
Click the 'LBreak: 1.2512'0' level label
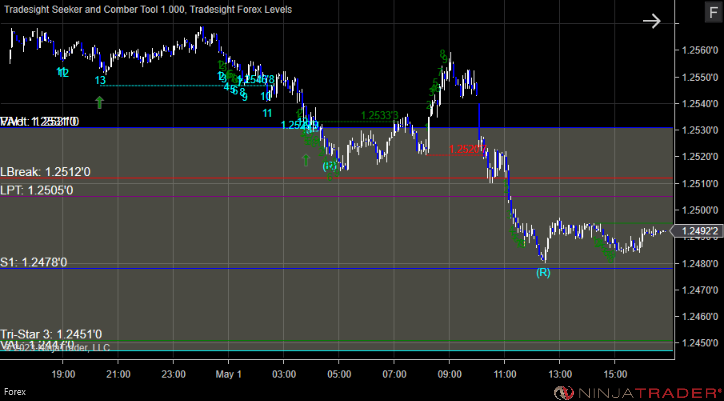45,172
